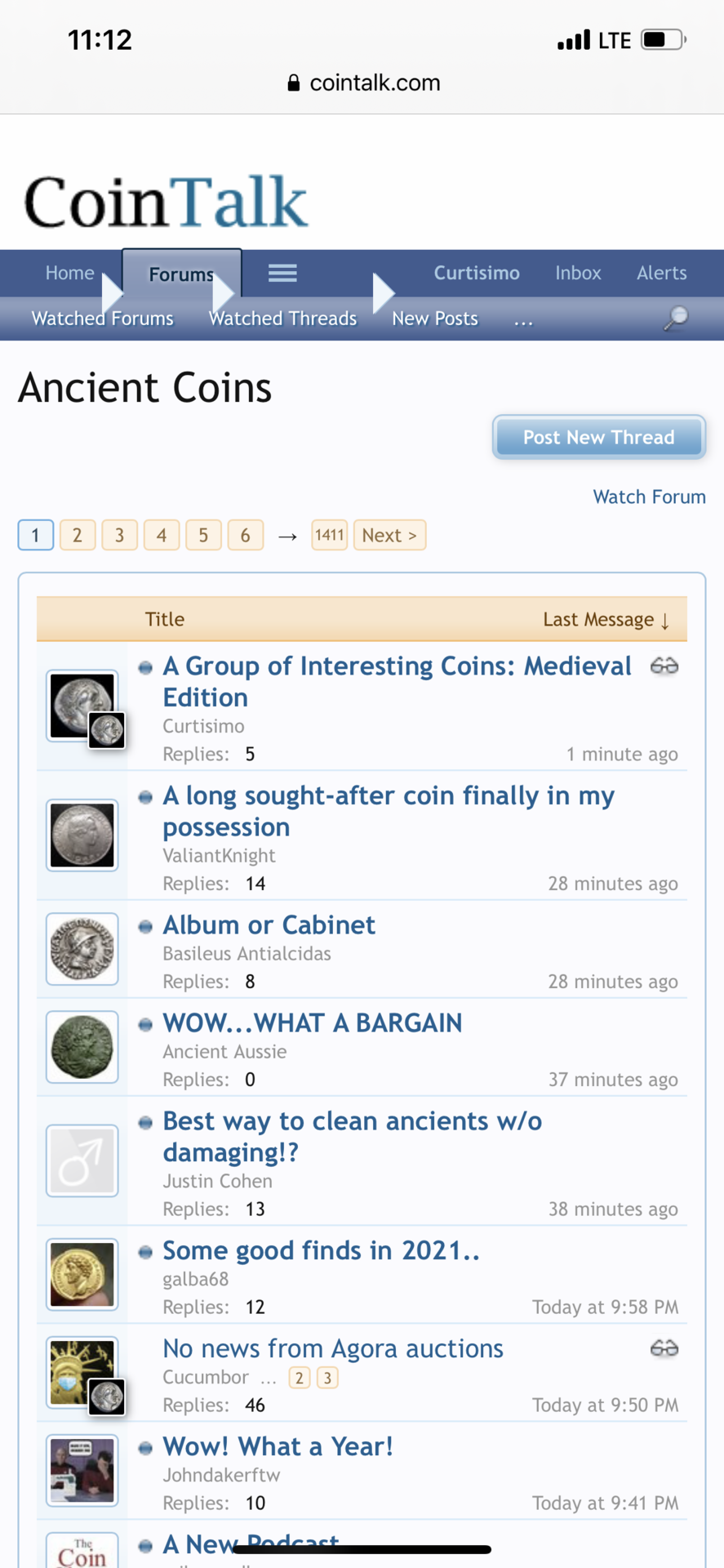
Task: Expand the three-dots more navigation links
Action: click(523, 319)
